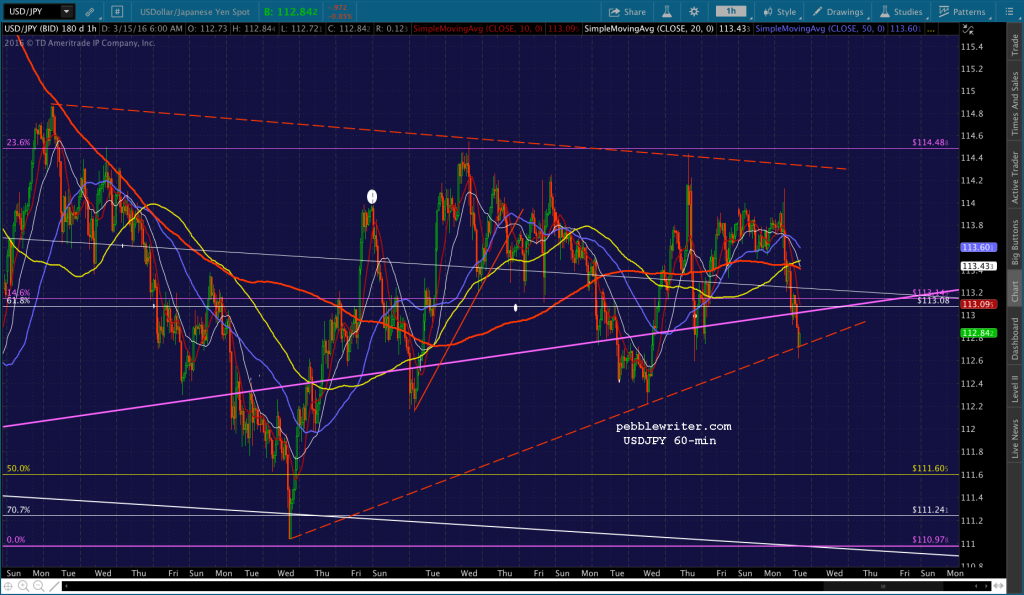Click the grid hash icon in toolbar
This screenshot has width=1024, height=595.
pos(117,12)
